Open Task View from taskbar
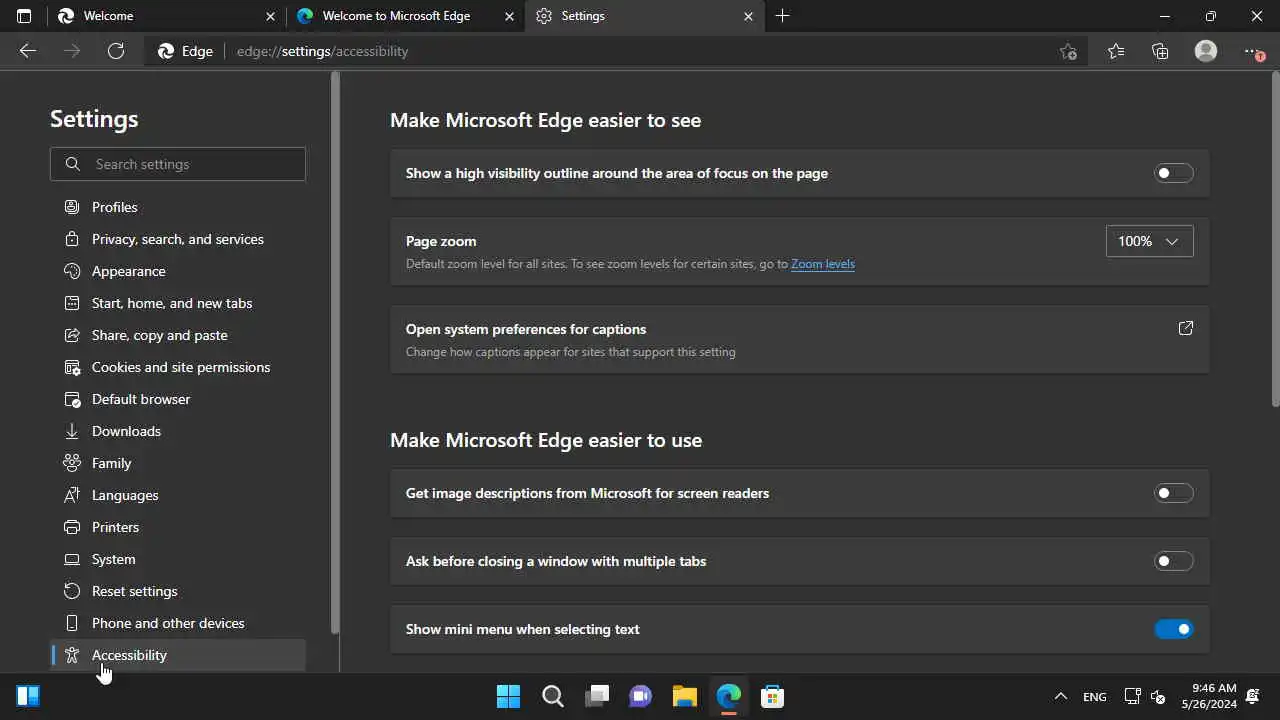 click(x=596, y=696)
